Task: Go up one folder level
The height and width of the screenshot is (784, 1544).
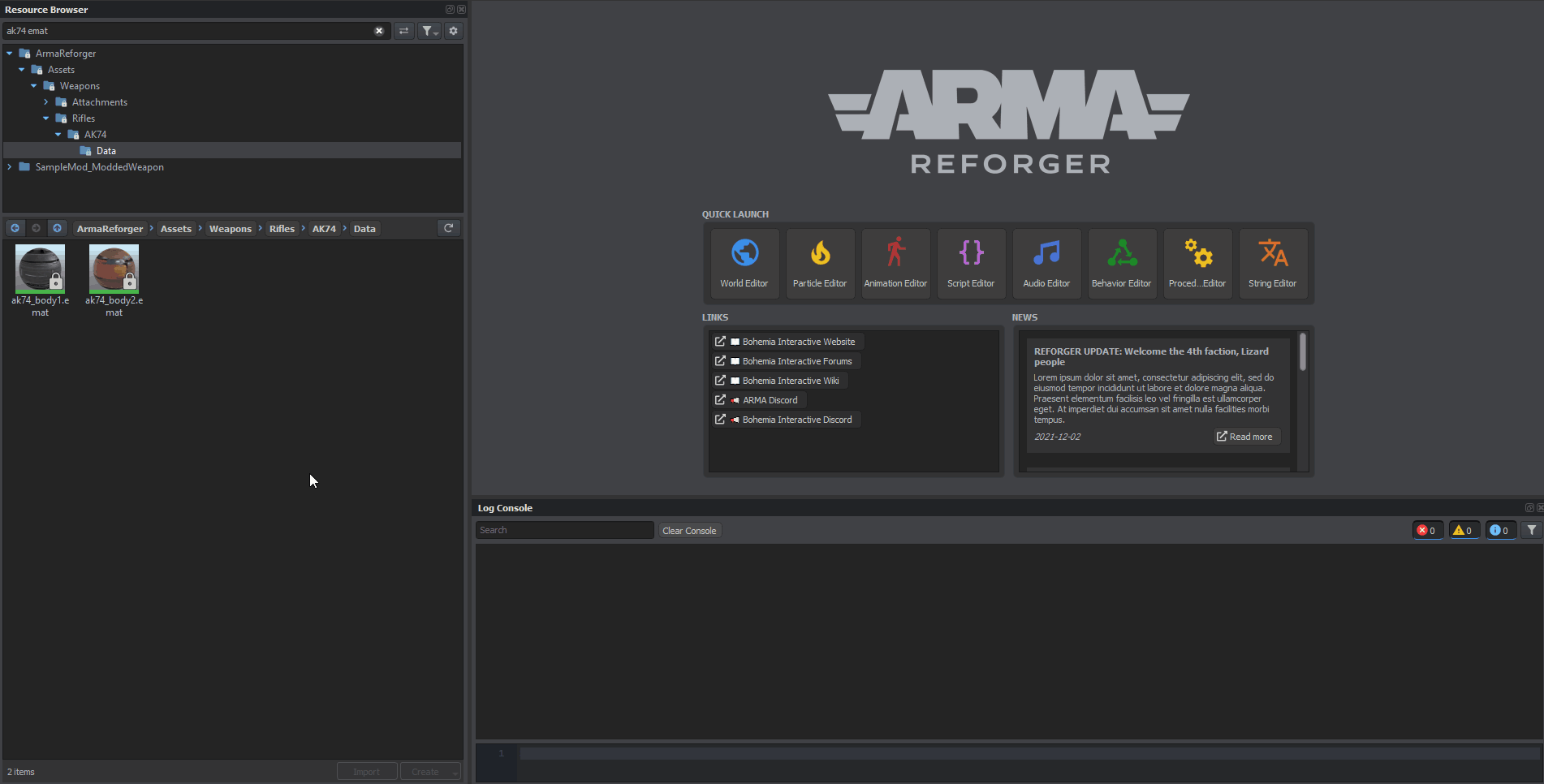Action: click(x=57, y=228)
